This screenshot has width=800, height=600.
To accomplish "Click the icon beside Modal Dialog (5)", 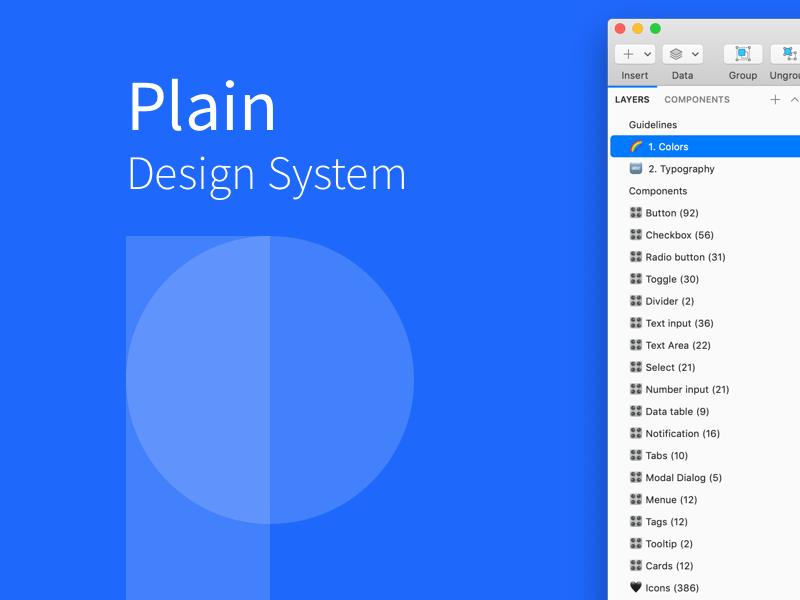I will [x=636, y=477].
